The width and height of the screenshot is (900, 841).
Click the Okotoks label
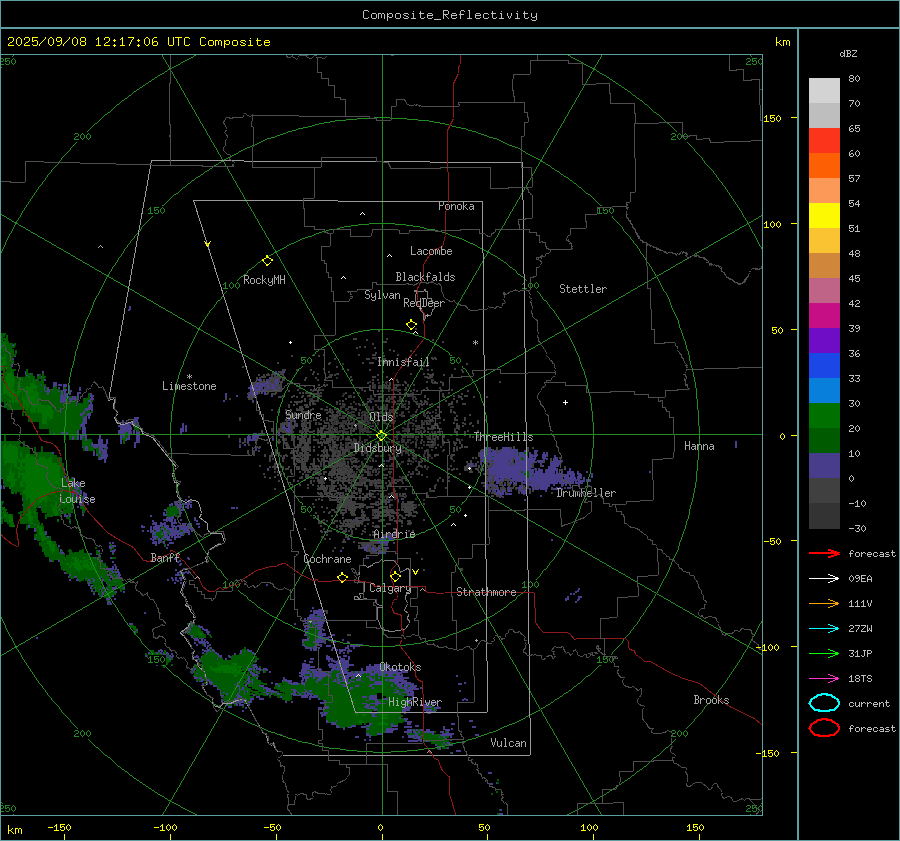[x=401, y=667]
